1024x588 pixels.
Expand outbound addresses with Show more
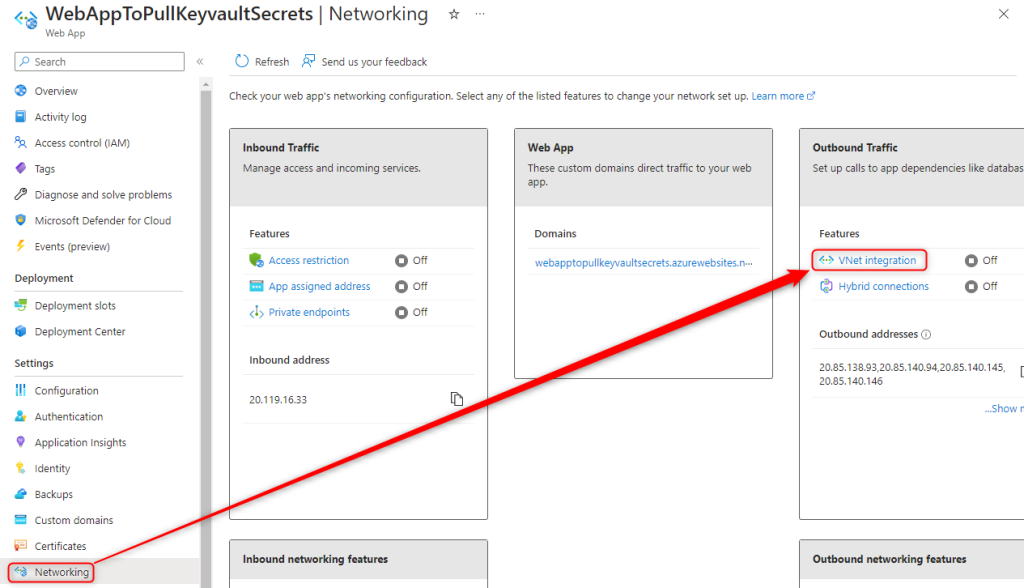pos(1003,408)
